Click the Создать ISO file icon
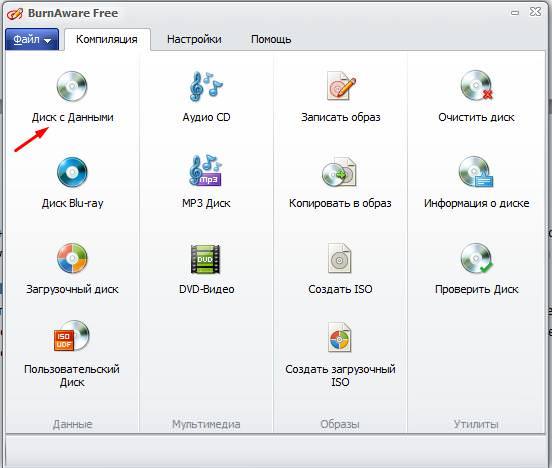This screenshot has width=552, height=468. pyautogui.click(x=339, y=258)
